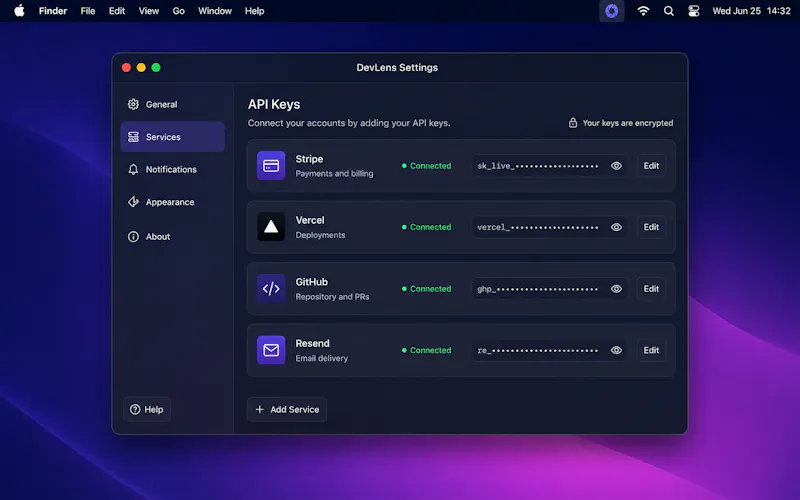Viewport: 800px width, 500px height.
Task: Click the Stripe Connected status
Action: [x=427, y=166]
